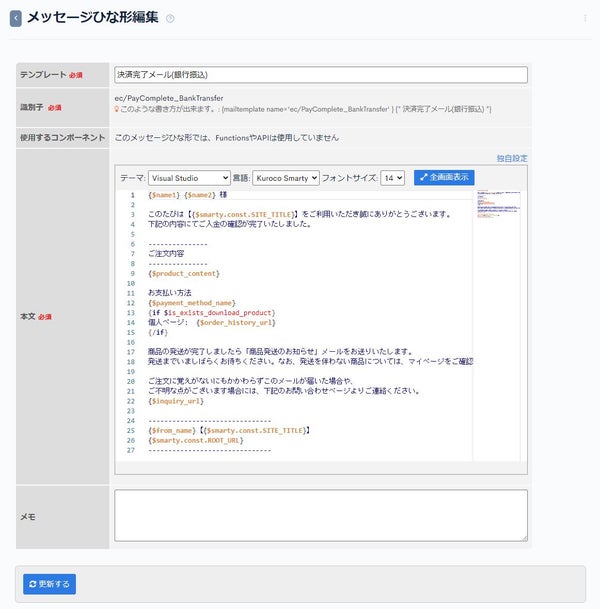This screenshot has height=609, width=600.
Task: Click line 4 starting with 下記の内容にてご入金
Action: click(229, 224)
